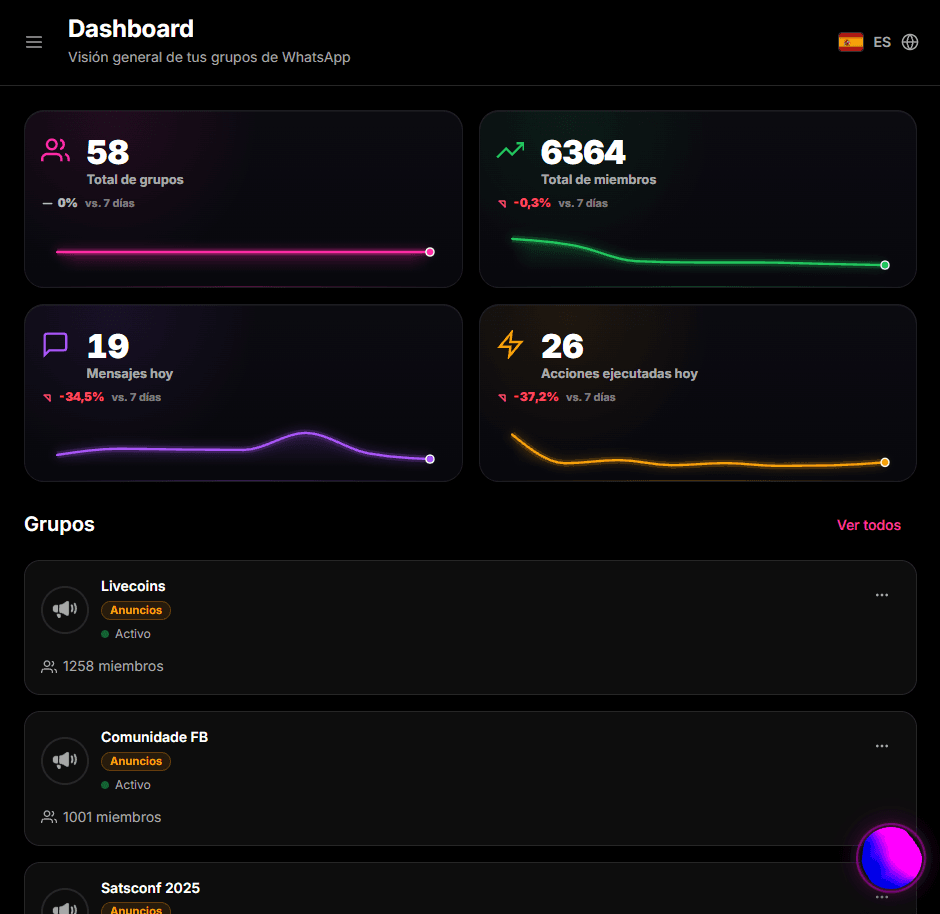Click the purple sparkline end point
The height and width of the screenshot is (914, 940).
[430, 459]
